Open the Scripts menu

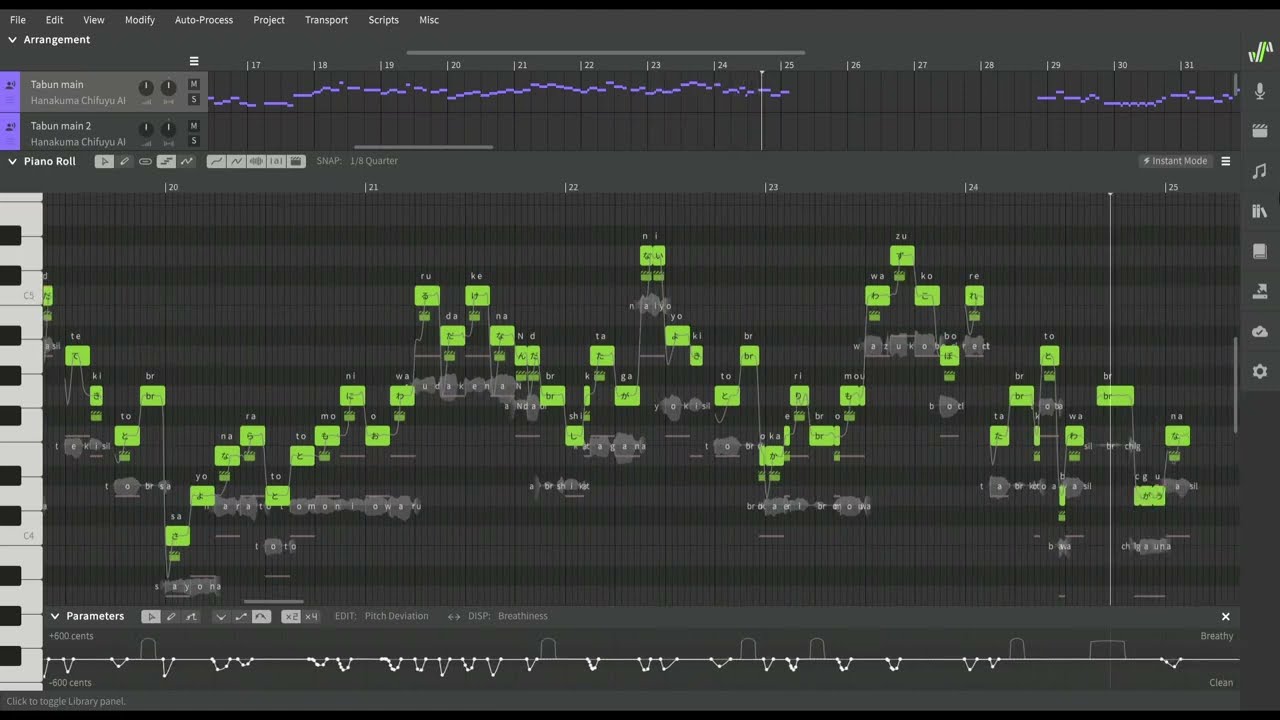pyautogui.click(x=383, y=20)
